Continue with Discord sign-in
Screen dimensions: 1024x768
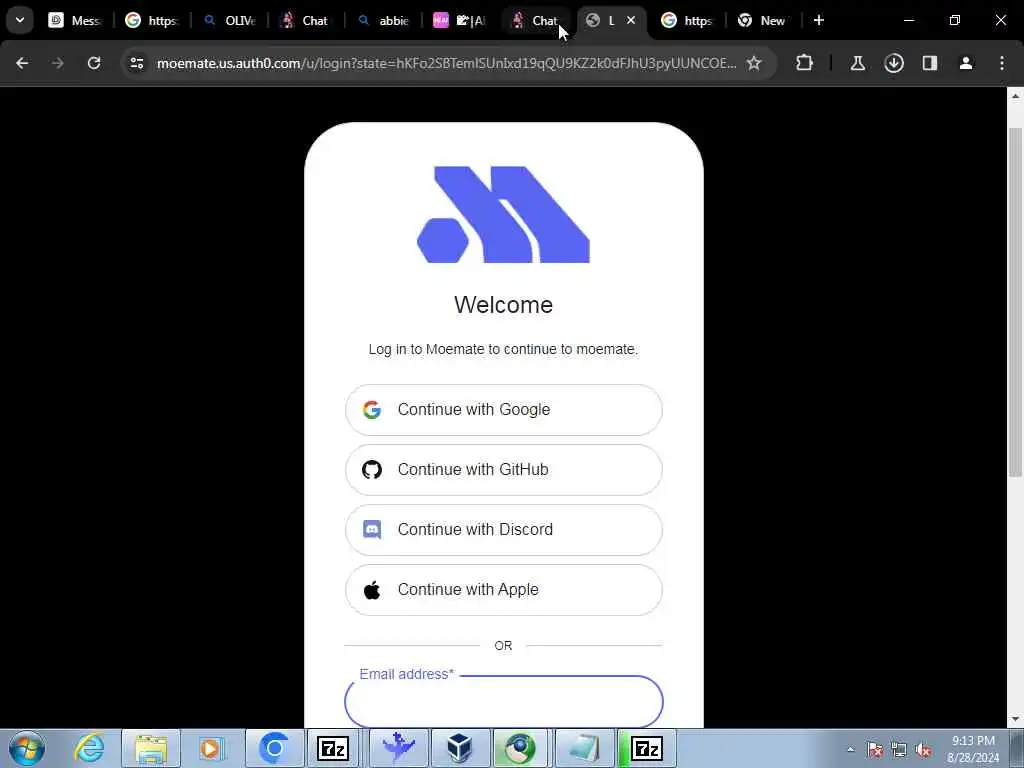[504, 530]
